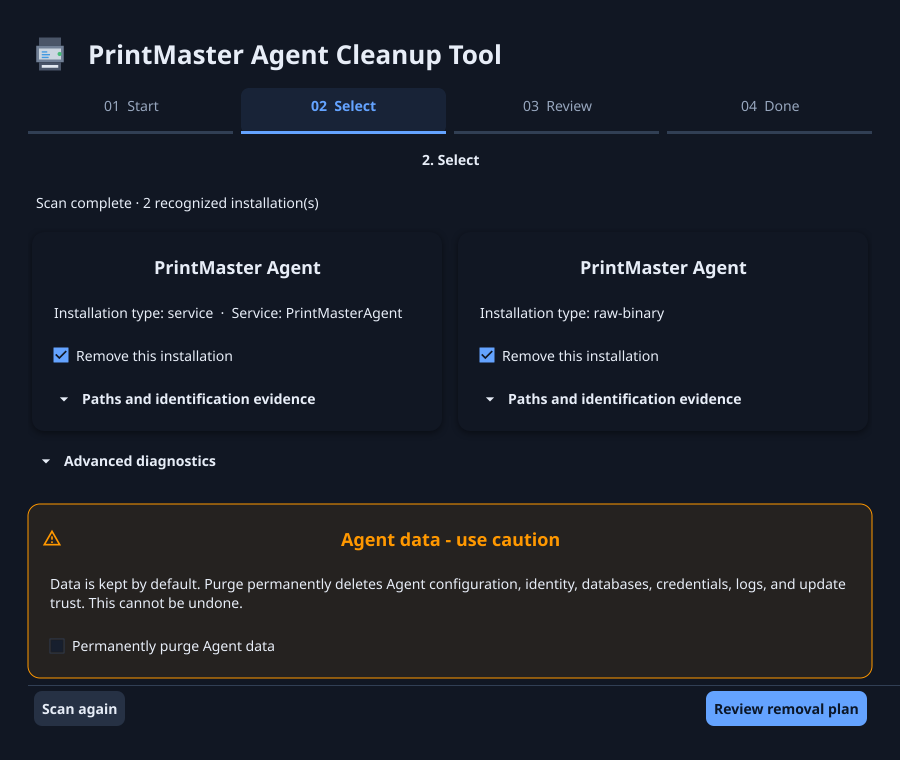Select the 02 Select step tab

tap(343, 110)
